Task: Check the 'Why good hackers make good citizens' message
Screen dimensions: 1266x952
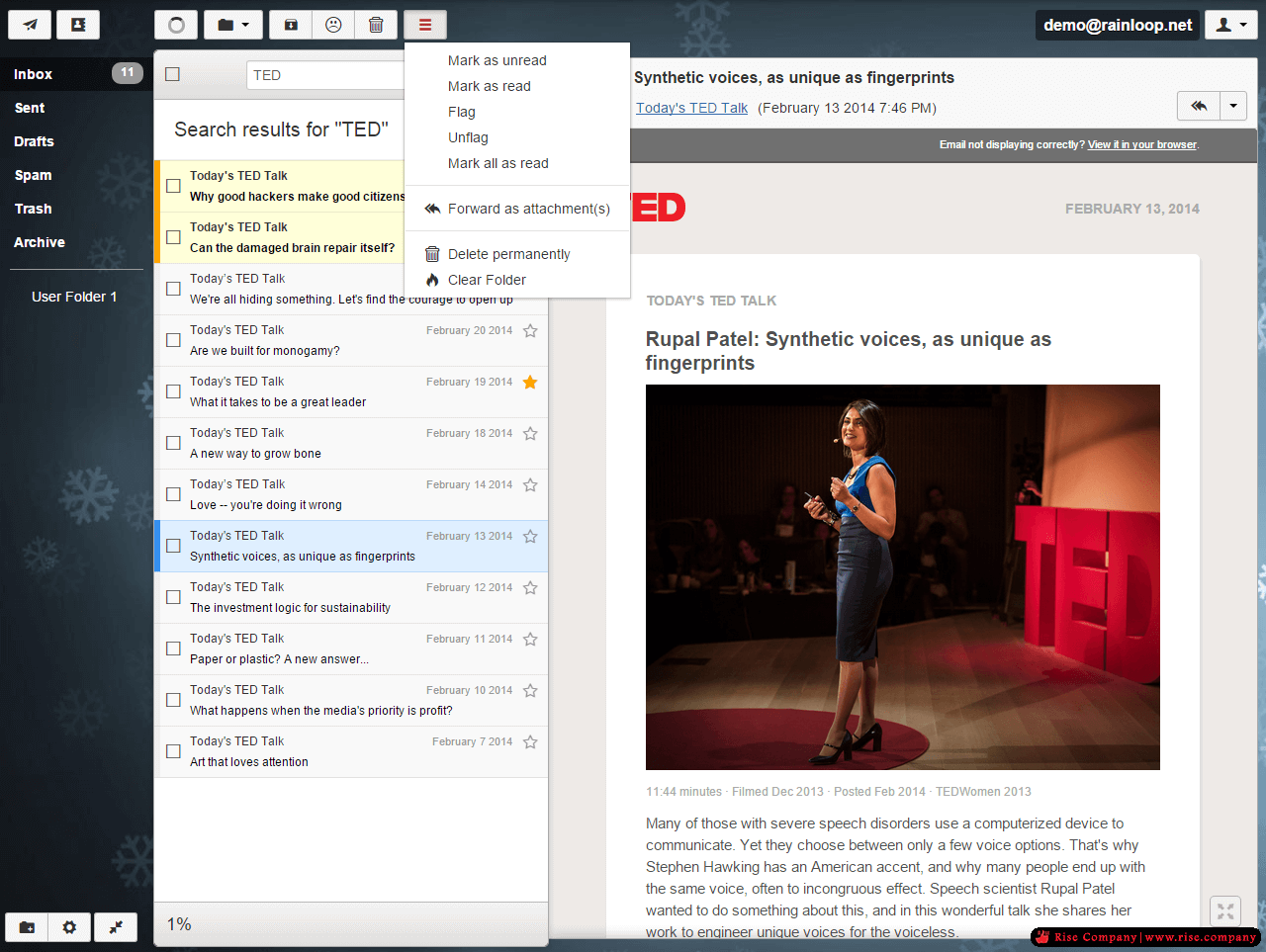Action: 173,186
